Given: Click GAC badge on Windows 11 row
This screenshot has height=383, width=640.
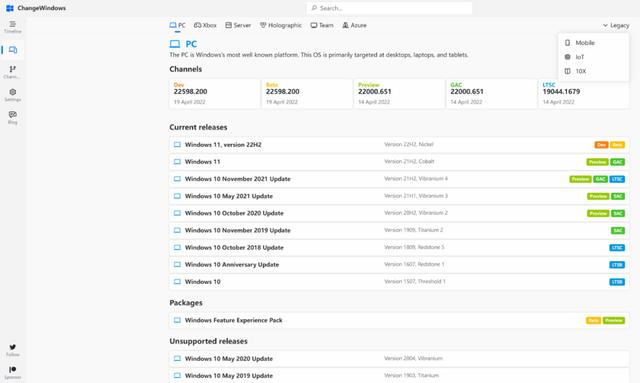Looking at the screenshot, I should [x=618, y=162].
